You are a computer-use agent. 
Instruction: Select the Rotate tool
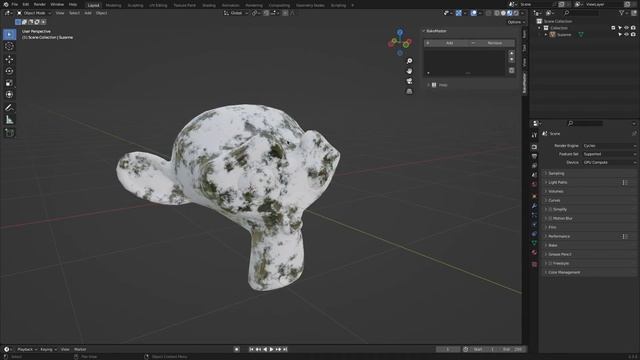click(x=9, y=71)
